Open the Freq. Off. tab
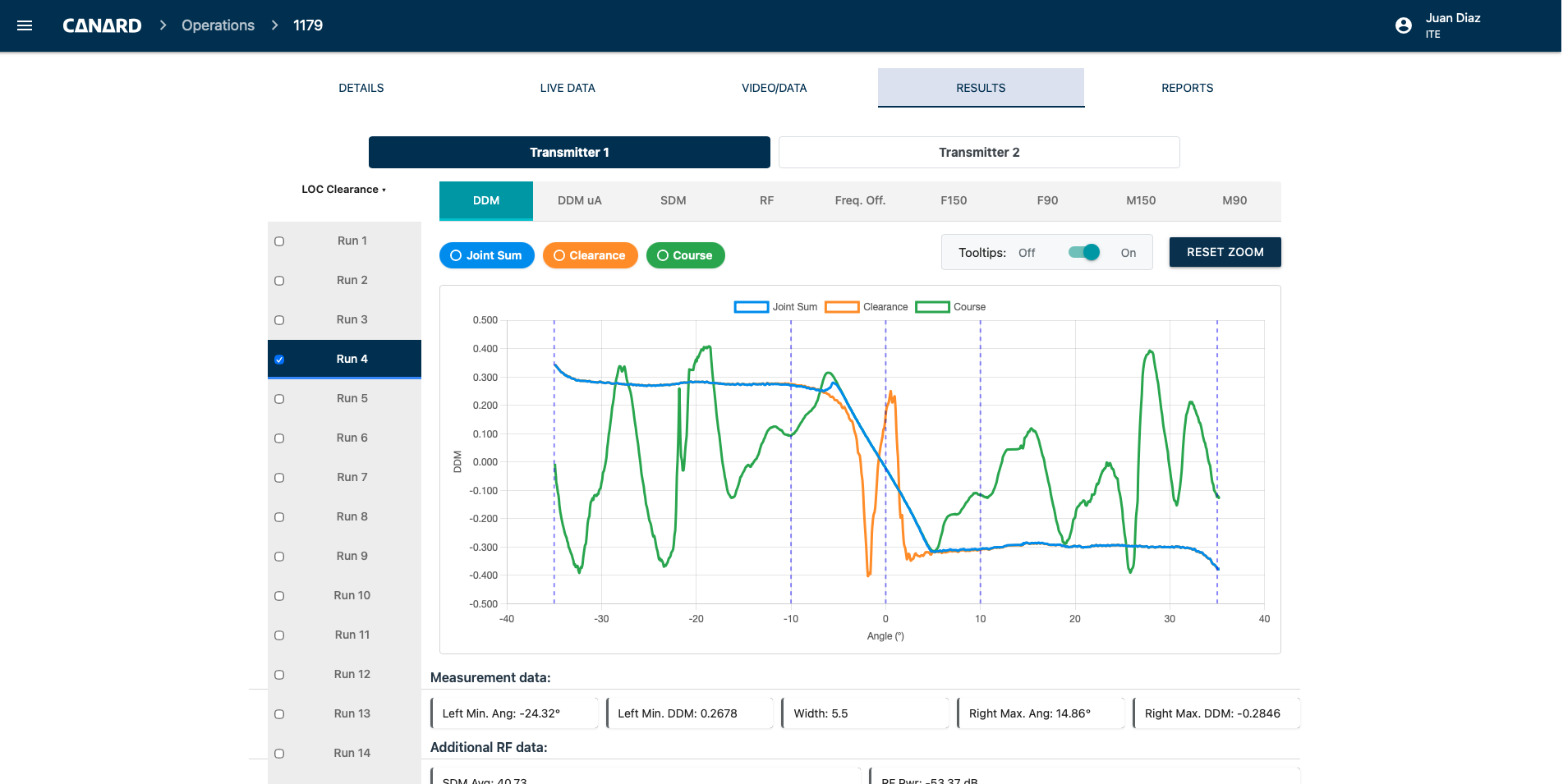 point(860,200)
